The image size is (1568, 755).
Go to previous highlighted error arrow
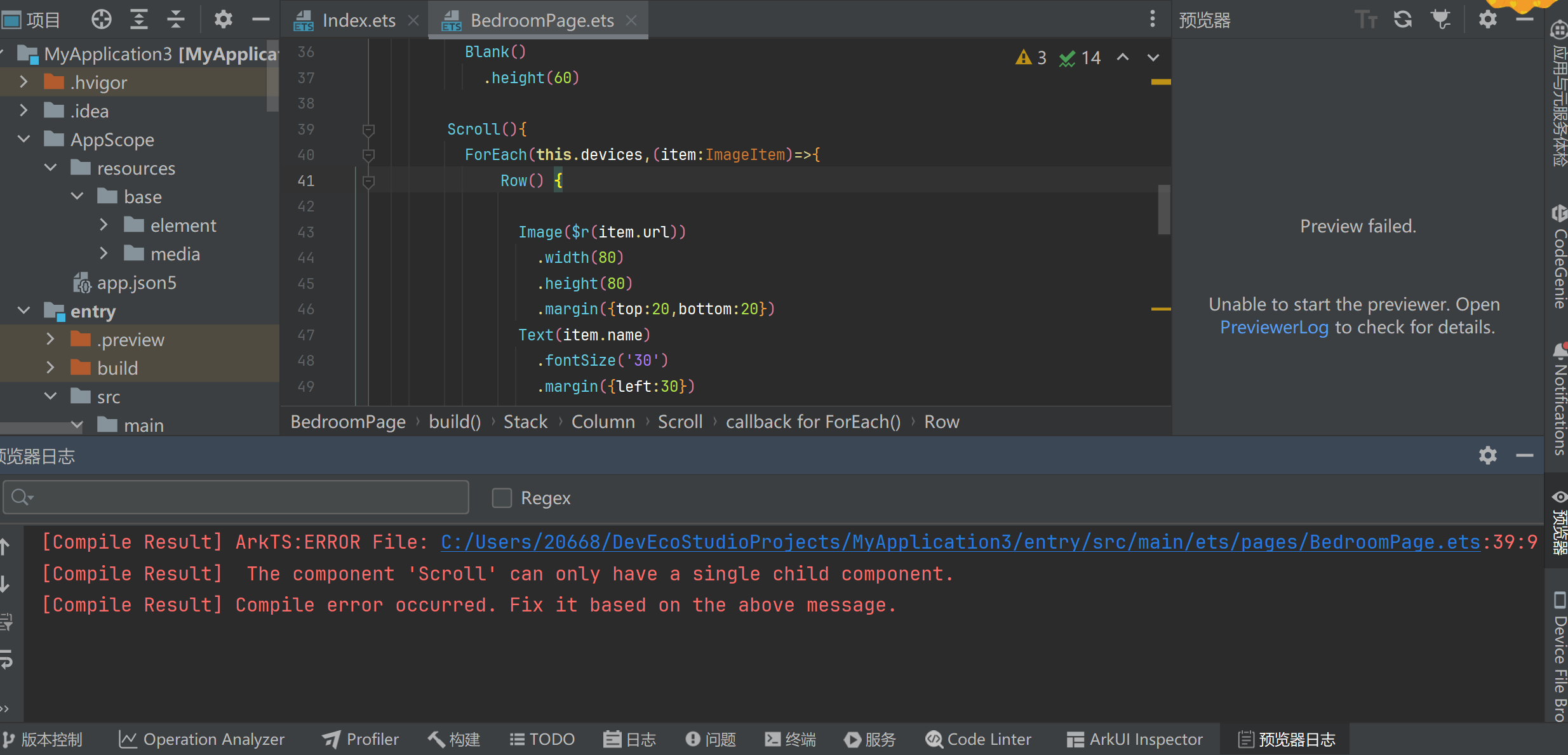[1123, 57]
